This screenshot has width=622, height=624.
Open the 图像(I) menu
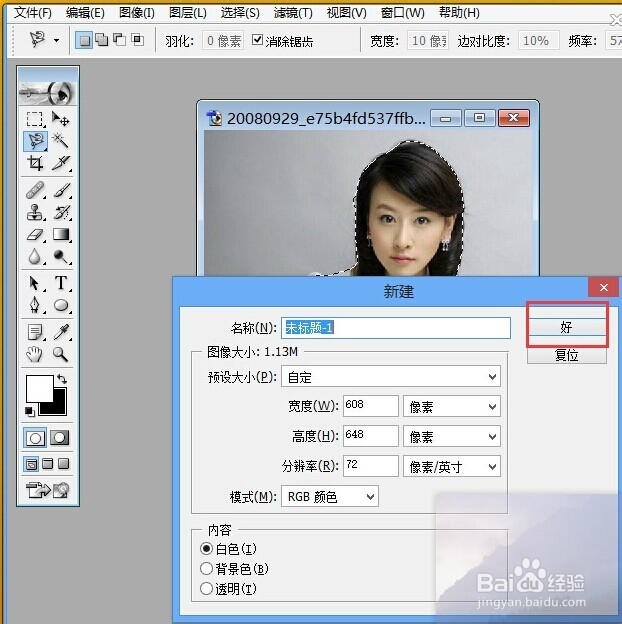click(136, 13)
